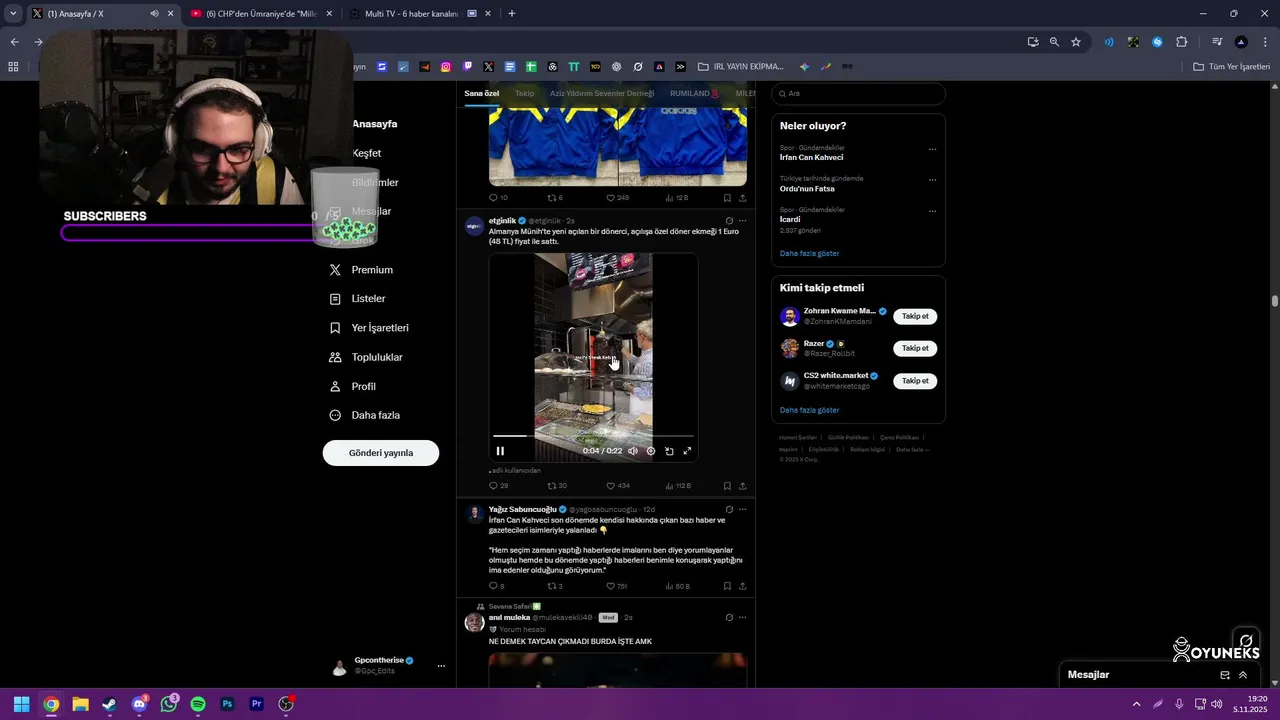Click the Ara search field
Screen dimensions: 1280x720
858,93
